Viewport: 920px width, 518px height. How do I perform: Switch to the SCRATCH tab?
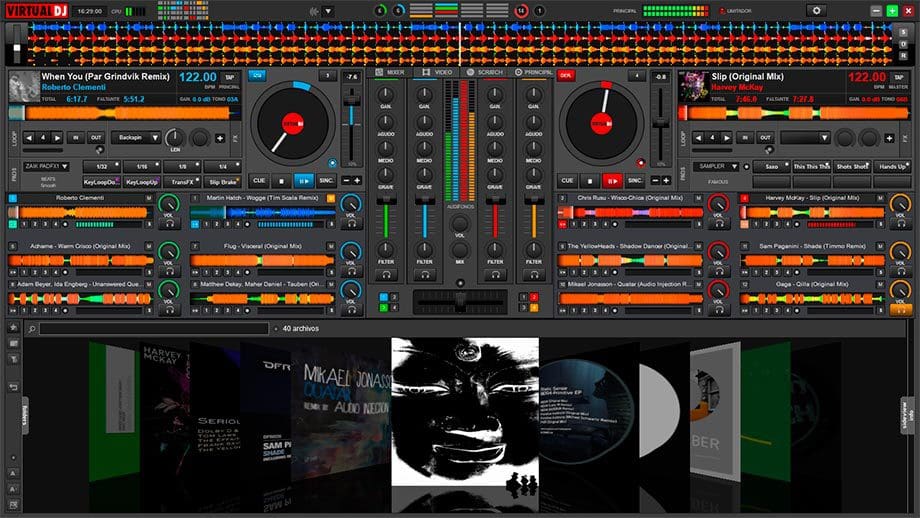point(485,72)
